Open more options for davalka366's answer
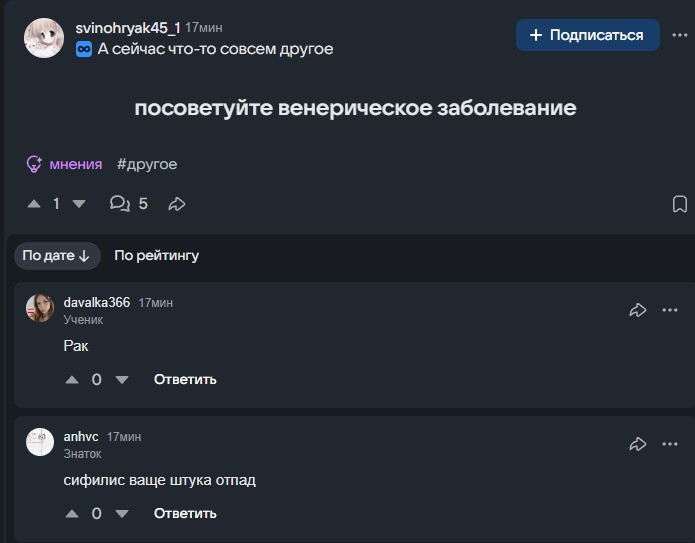 (670, 310)
